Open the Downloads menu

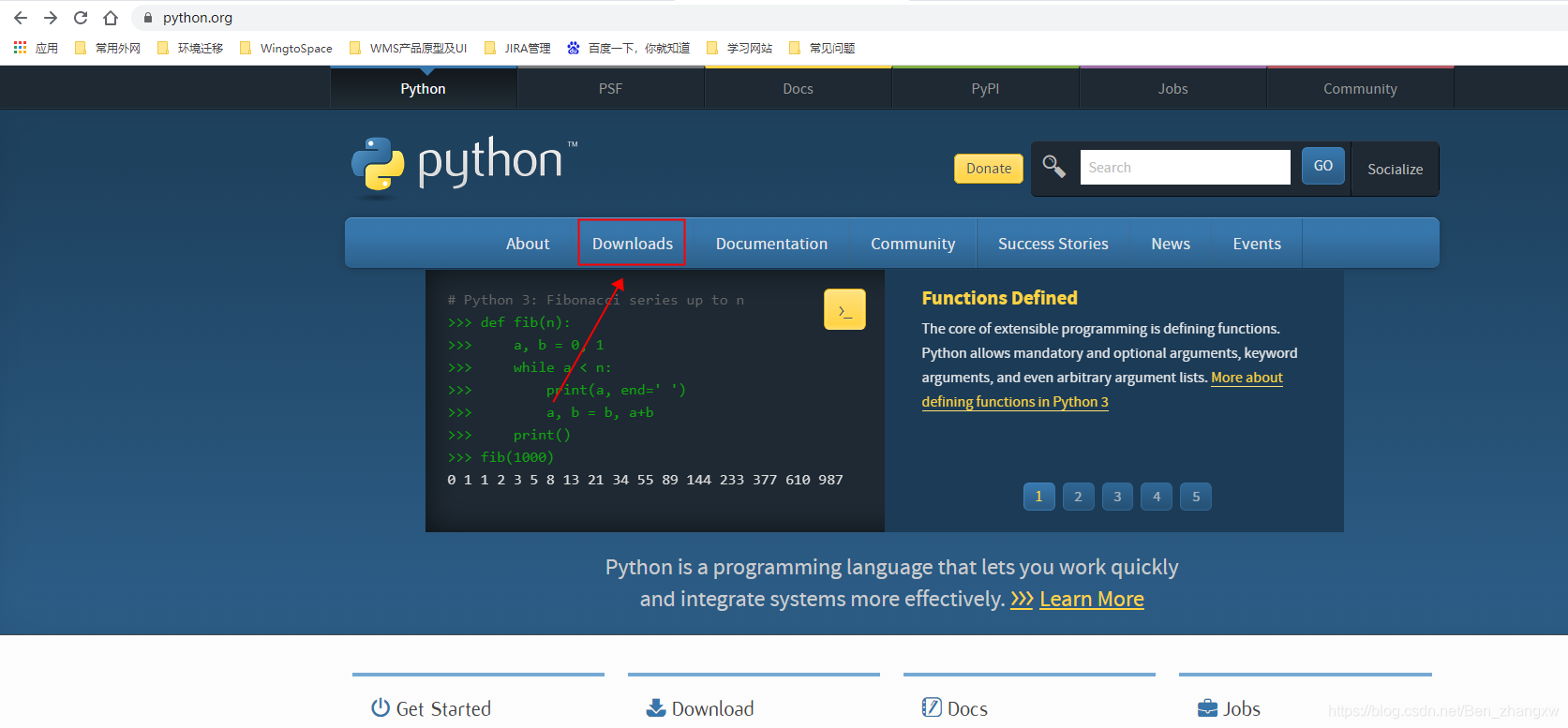[633, 244]
